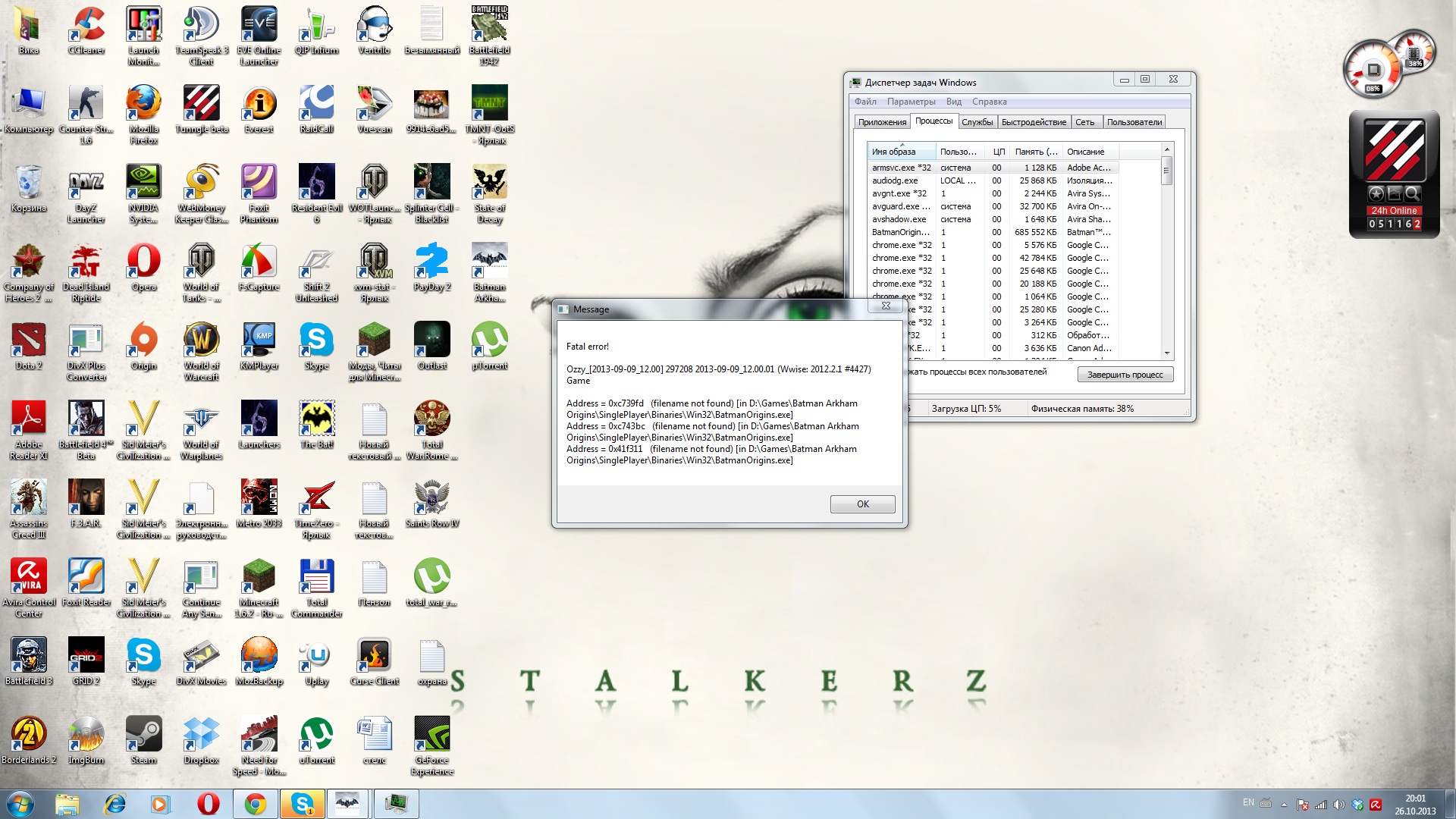Click Завершить процесс button
Image resolution: width=1456 pixels, height=819 pixels.
point(1125,375)
